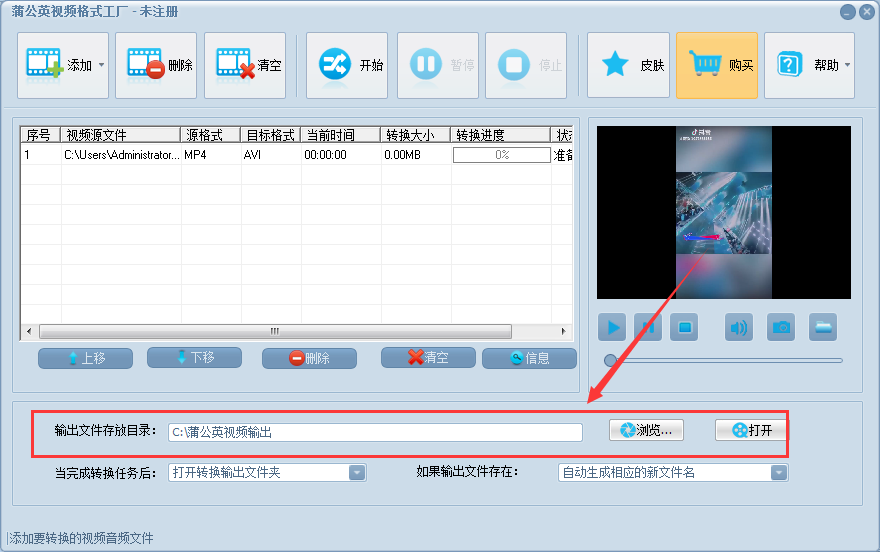Stop the preview playback
Viewport: 880px width, 552px height.
coord(685,327)
